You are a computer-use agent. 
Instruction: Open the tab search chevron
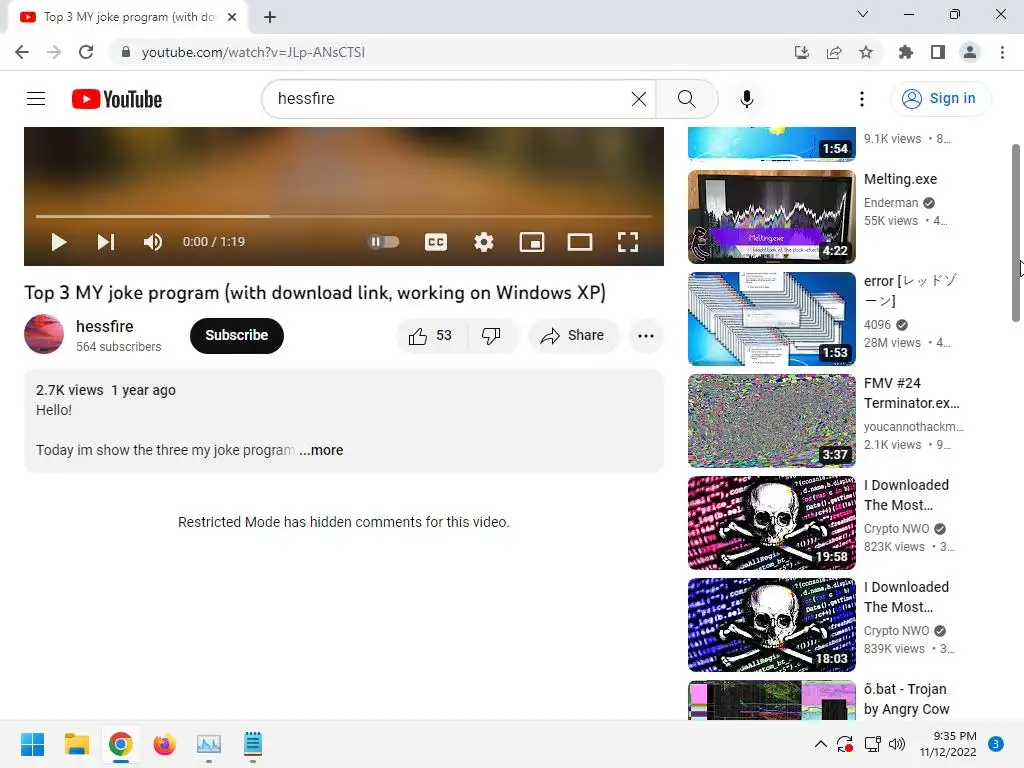pyautogui.click(x=863, y=14)
